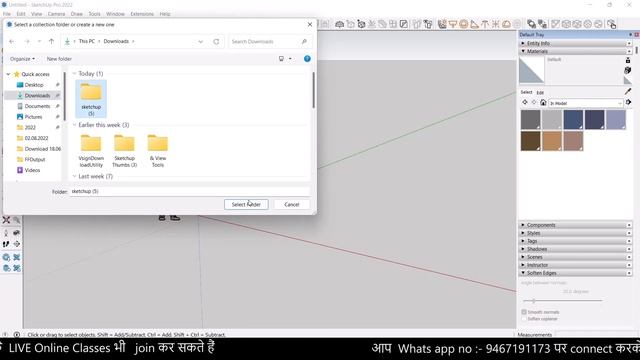Image resolution: width=640 pixels, height=360 pixels.
Task: Activate the Look Around tool icon
Action: tap(16, 233)
